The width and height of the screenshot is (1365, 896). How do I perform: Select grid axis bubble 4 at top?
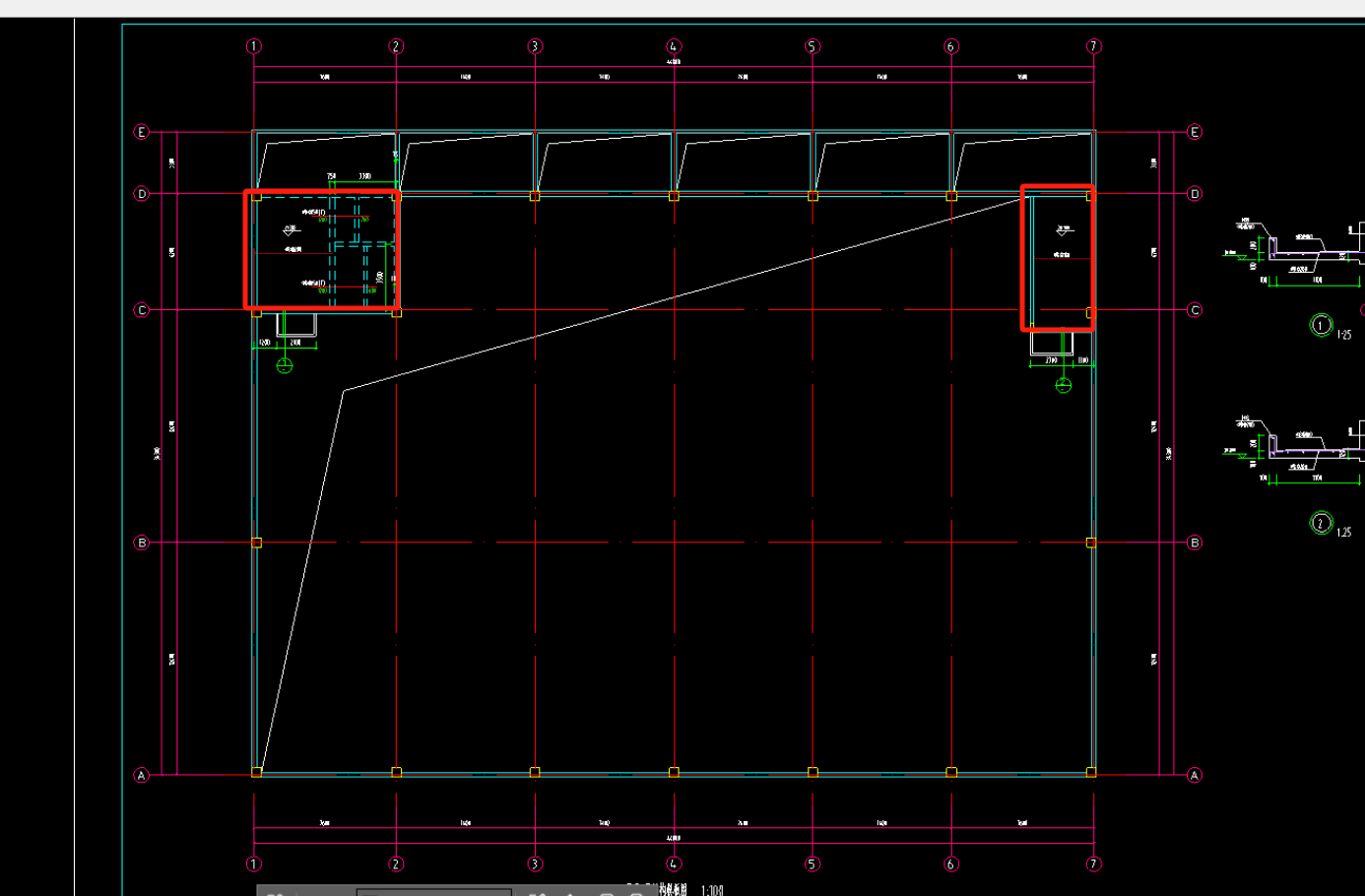[x=674, y=46]
